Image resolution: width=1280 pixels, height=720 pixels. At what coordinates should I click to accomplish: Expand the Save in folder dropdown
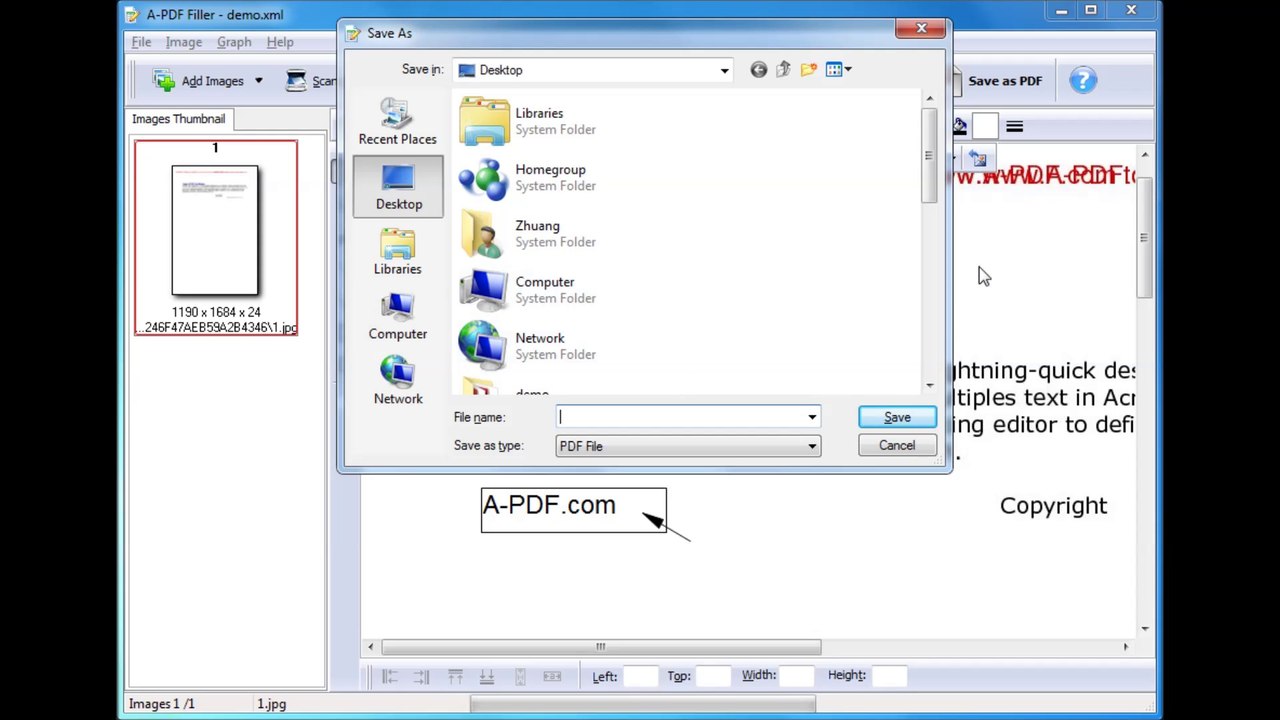(x=724, y=70)
